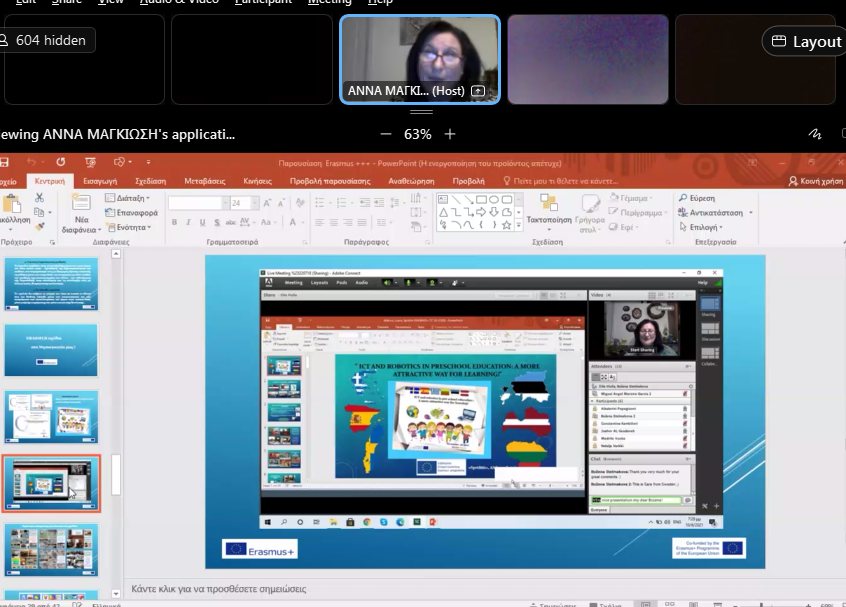Click the Τακτοποίηση arrange icon
This screenshot has height=607, width=846.
coord(547,203)
